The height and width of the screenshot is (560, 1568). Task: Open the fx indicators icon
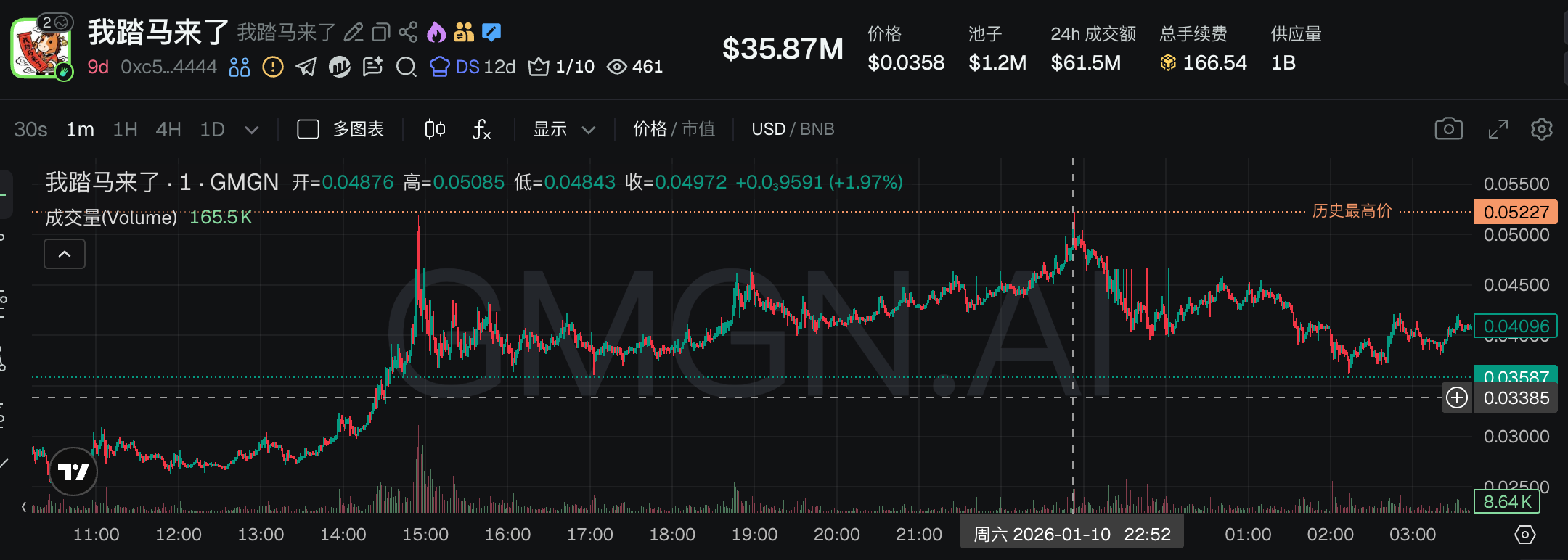pos(481,129)
